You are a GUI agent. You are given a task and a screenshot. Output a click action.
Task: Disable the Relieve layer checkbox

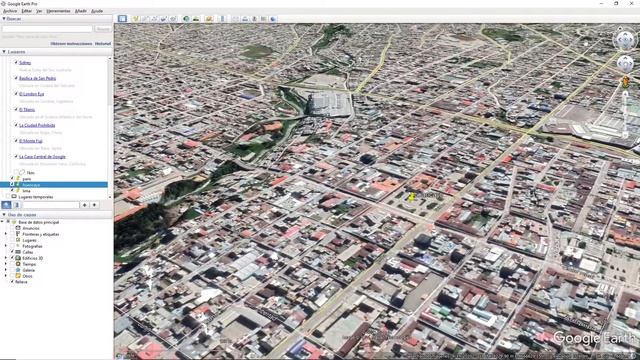pos(12,282)
